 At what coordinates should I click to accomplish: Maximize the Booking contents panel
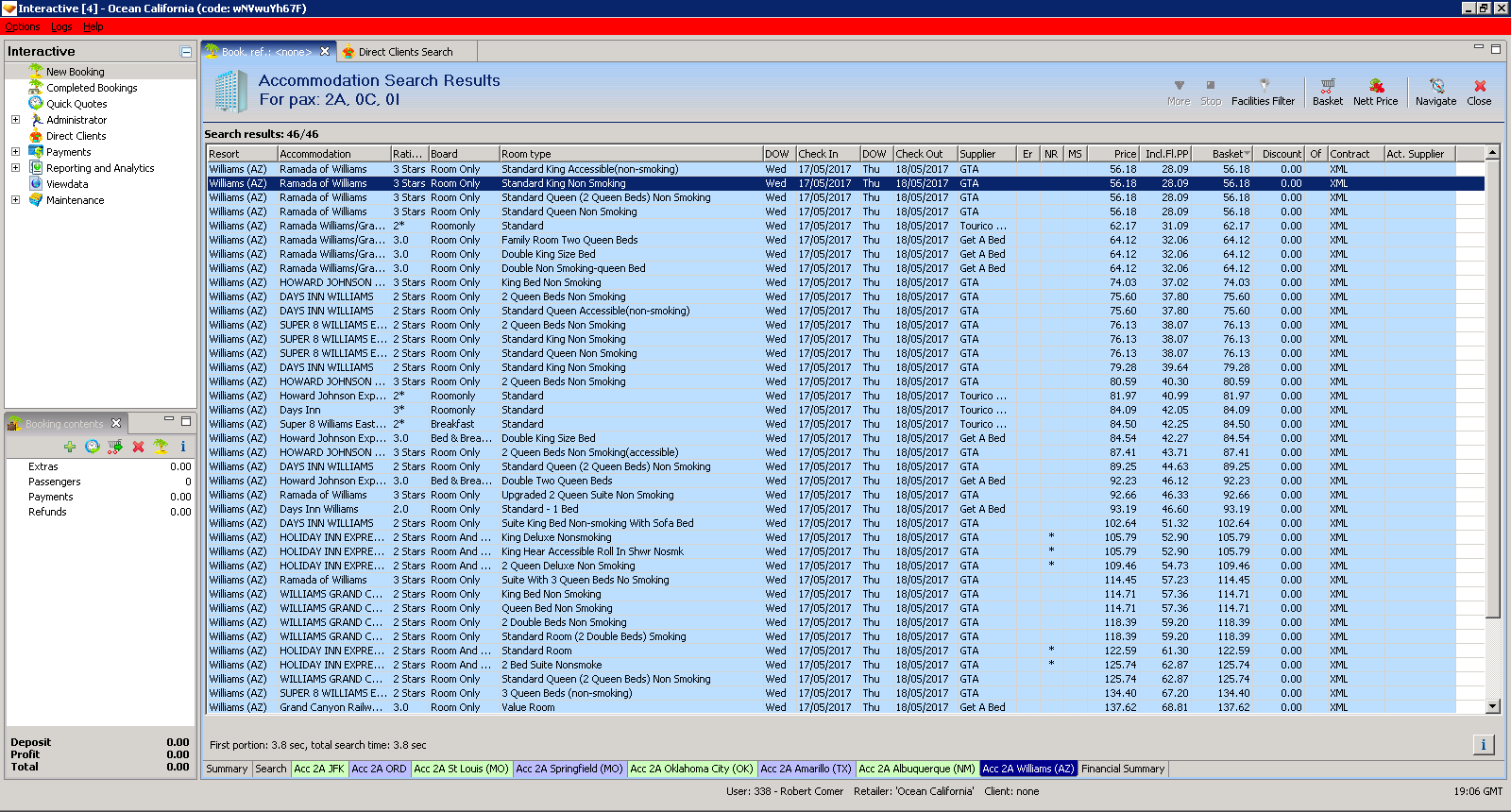coord(186,420)
